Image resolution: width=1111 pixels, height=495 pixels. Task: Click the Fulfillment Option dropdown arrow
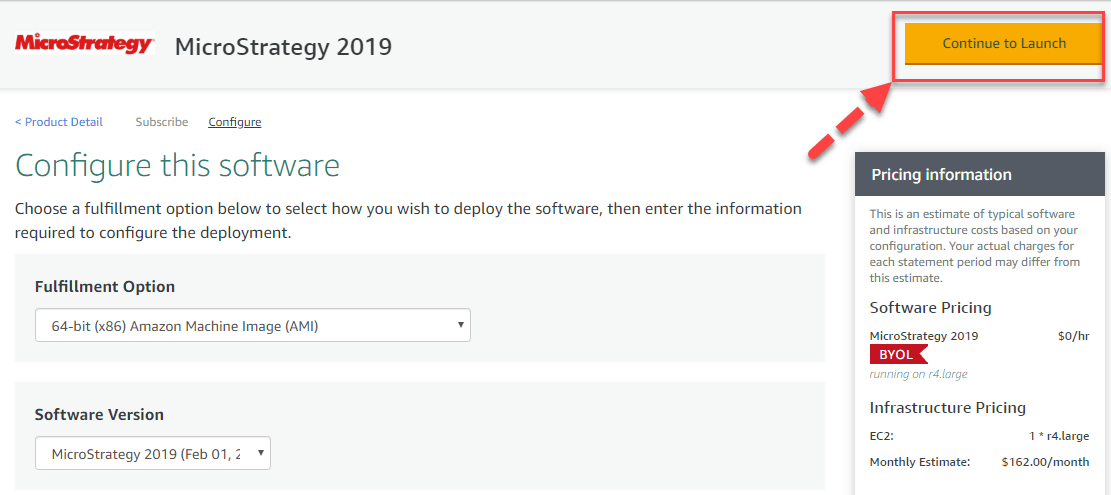(x=460, y=325)
